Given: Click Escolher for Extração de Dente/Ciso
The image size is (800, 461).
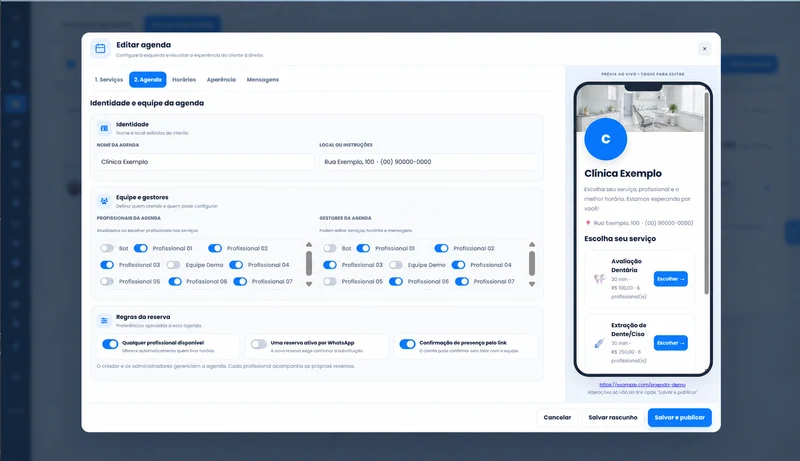Looking at the screenshot, I should 670,343.
